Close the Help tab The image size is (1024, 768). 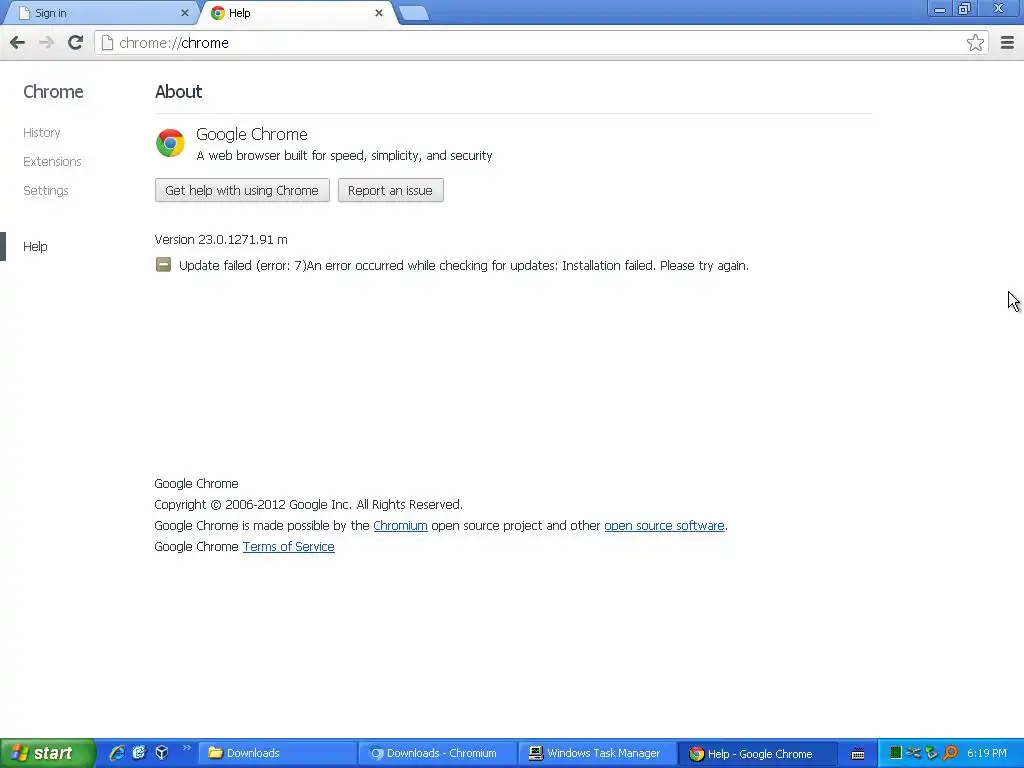coord(379,13)
